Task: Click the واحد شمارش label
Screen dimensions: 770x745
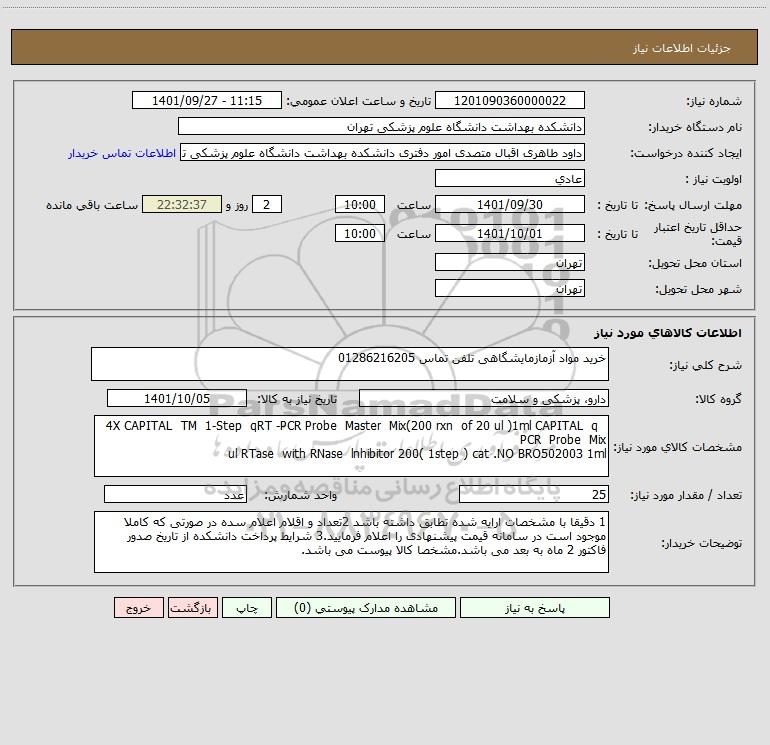Action: pyautogui.click(x=301, y=495)
